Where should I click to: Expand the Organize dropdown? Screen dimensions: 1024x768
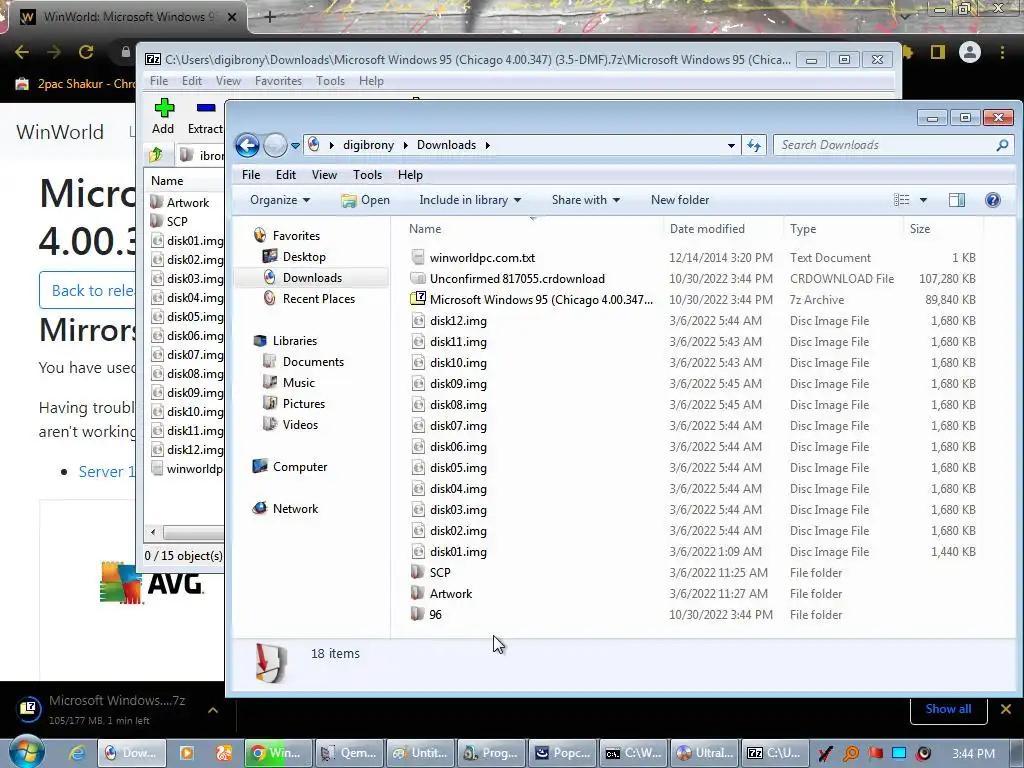coord(280,200)
